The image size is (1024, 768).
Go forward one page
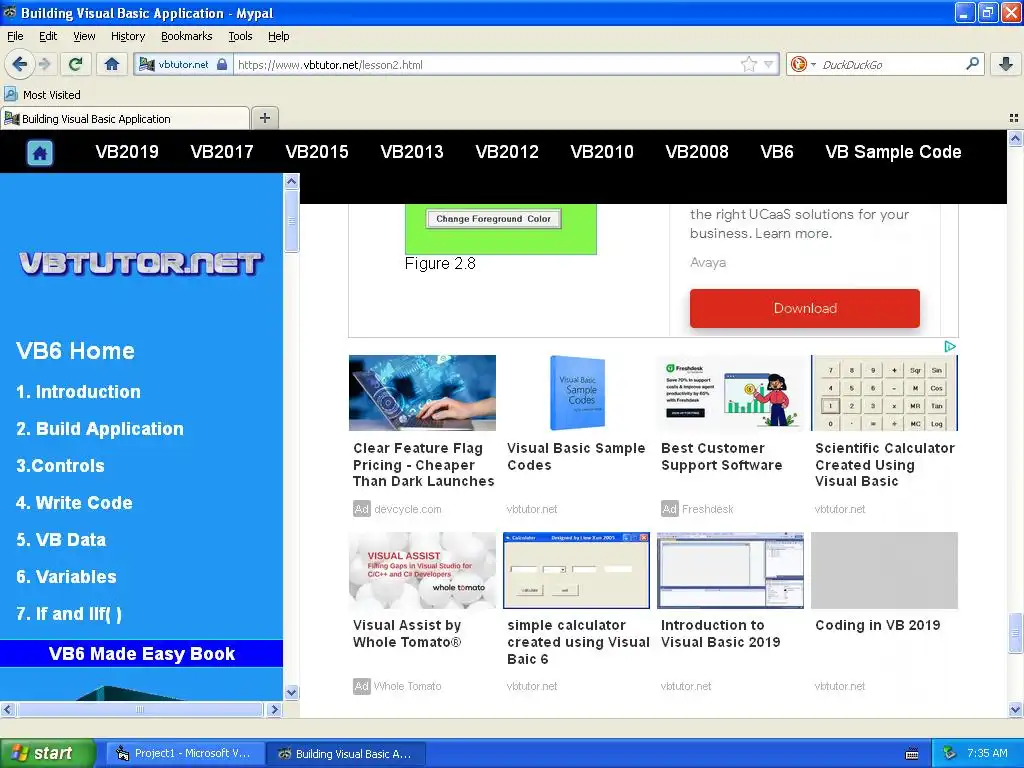click(44, 64)
